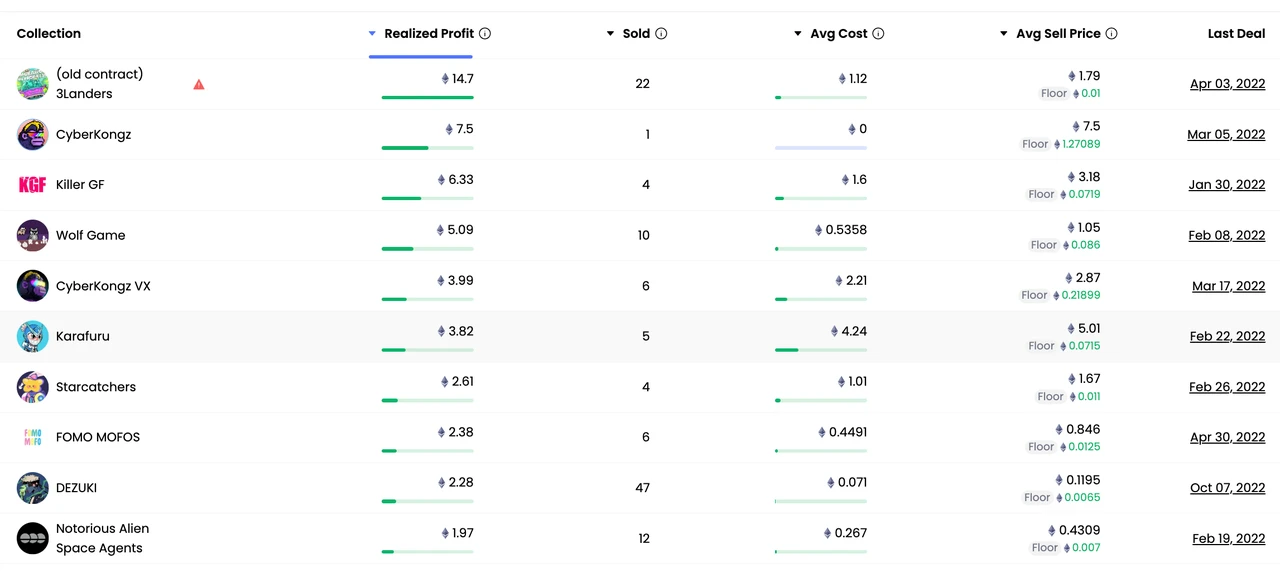Click the 3Landers realized profit bar

[x=427, y=97]
